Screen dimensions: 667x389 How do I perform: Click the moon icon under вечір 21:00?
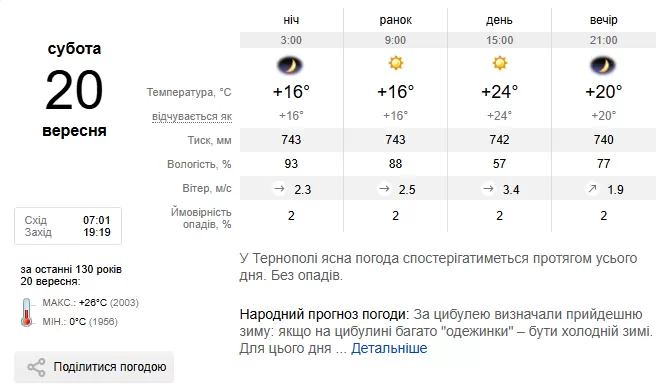[603, 65]
